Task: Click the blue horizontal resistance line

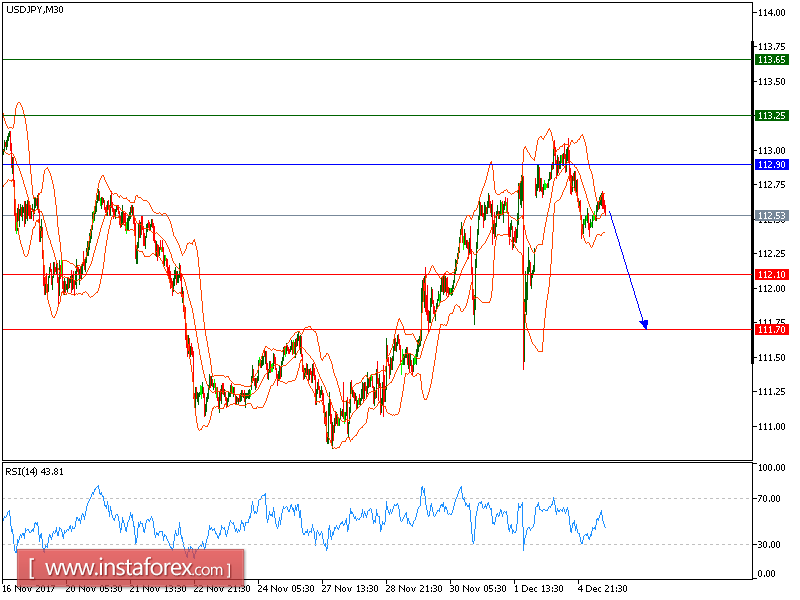Action: (300, 163)
